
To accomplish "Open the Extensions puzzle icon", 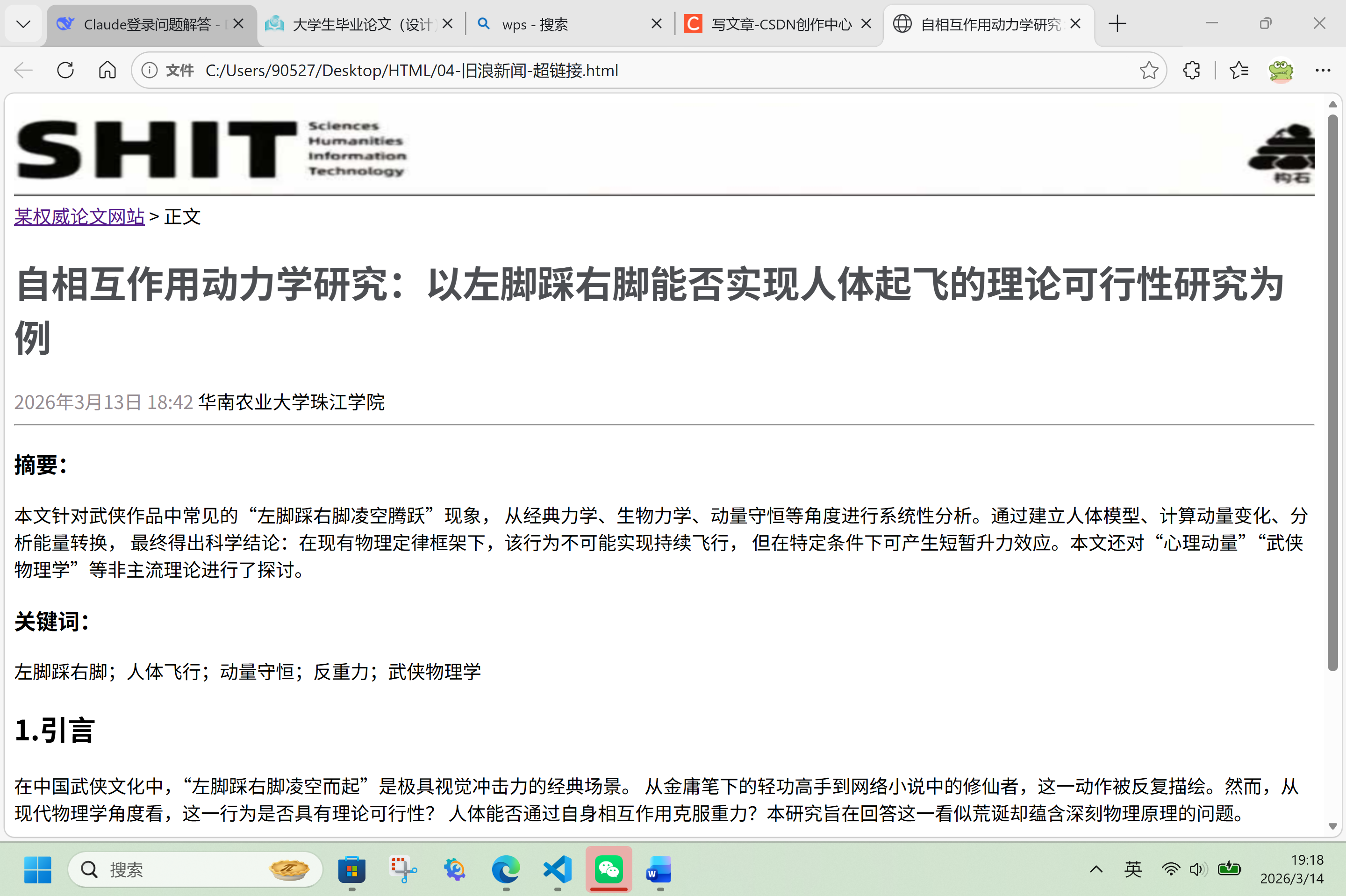I will click(1192, 70).
